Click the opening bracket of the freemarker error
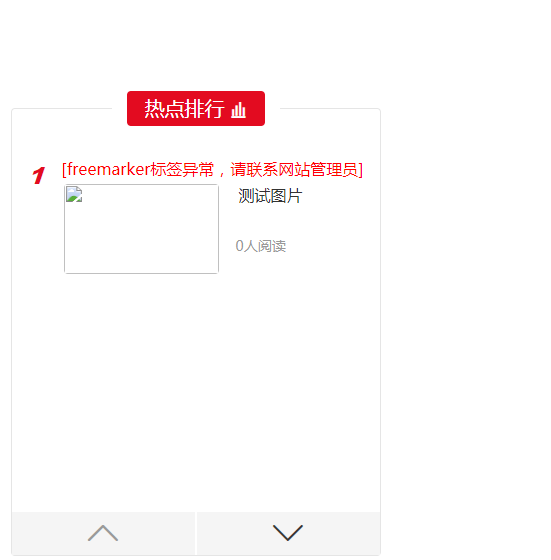Image resolution: width=551 pixels, height=560 pixels. pyautogui.click(x=64, y=169)
